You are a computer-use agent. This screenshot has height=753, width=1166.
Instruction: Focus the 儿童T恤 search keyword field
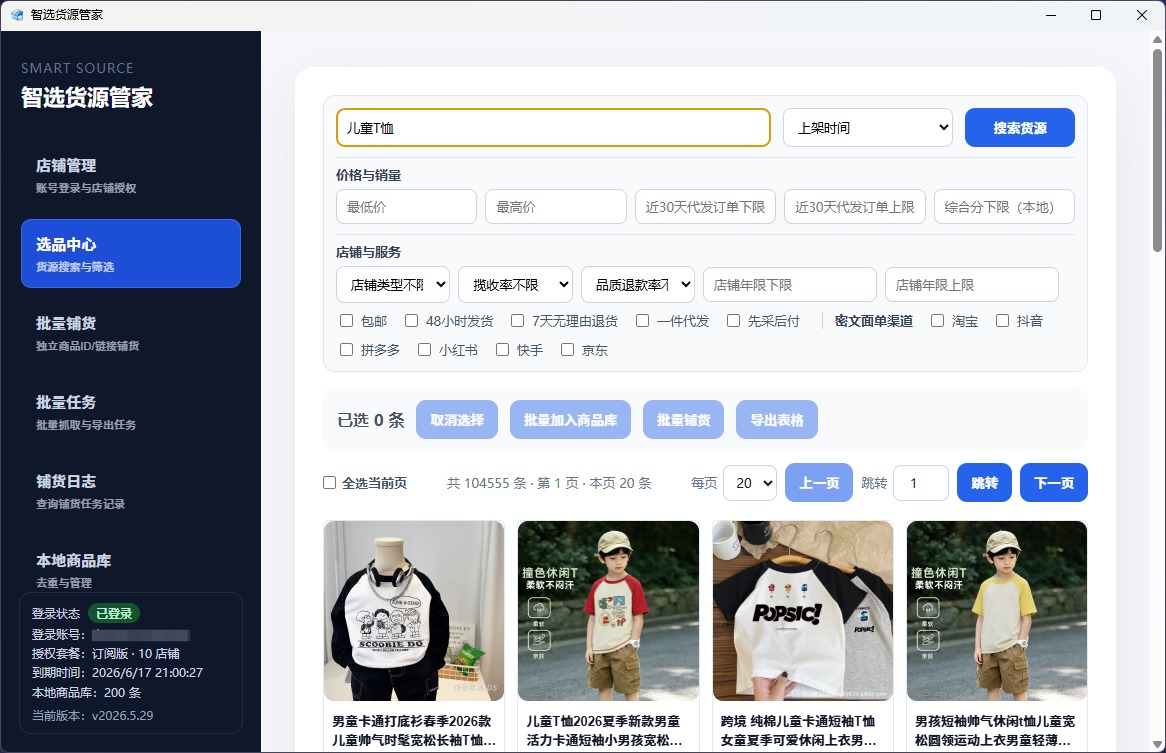coord(553,128)
